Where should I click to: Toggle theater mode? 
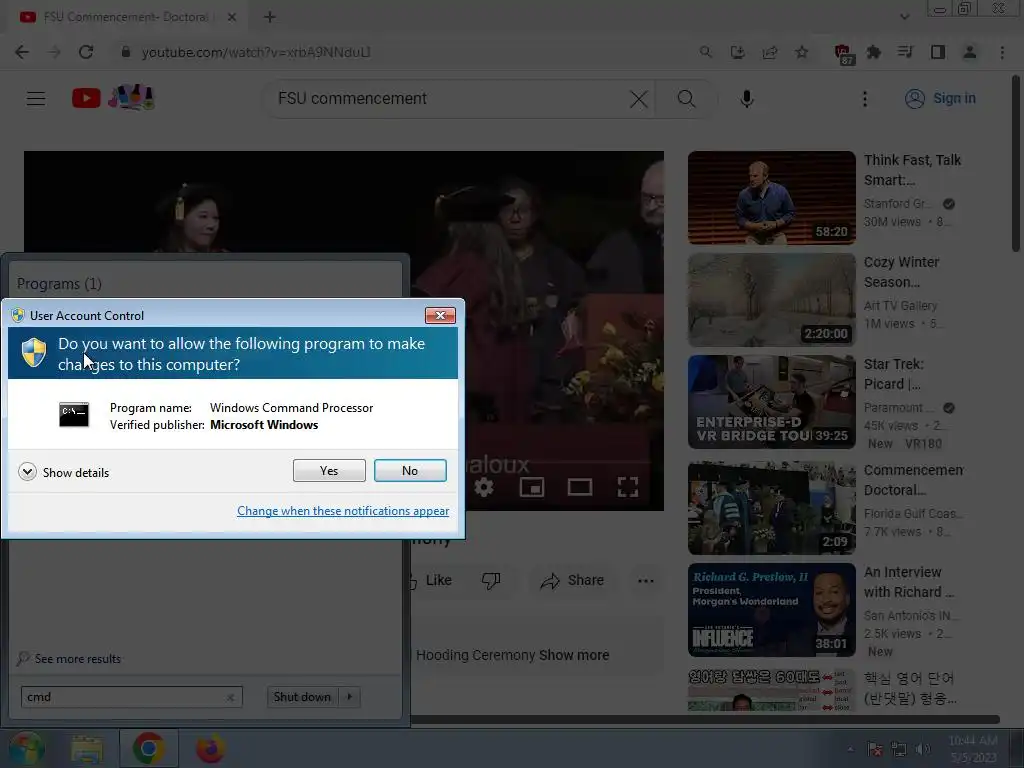[580, 487]
